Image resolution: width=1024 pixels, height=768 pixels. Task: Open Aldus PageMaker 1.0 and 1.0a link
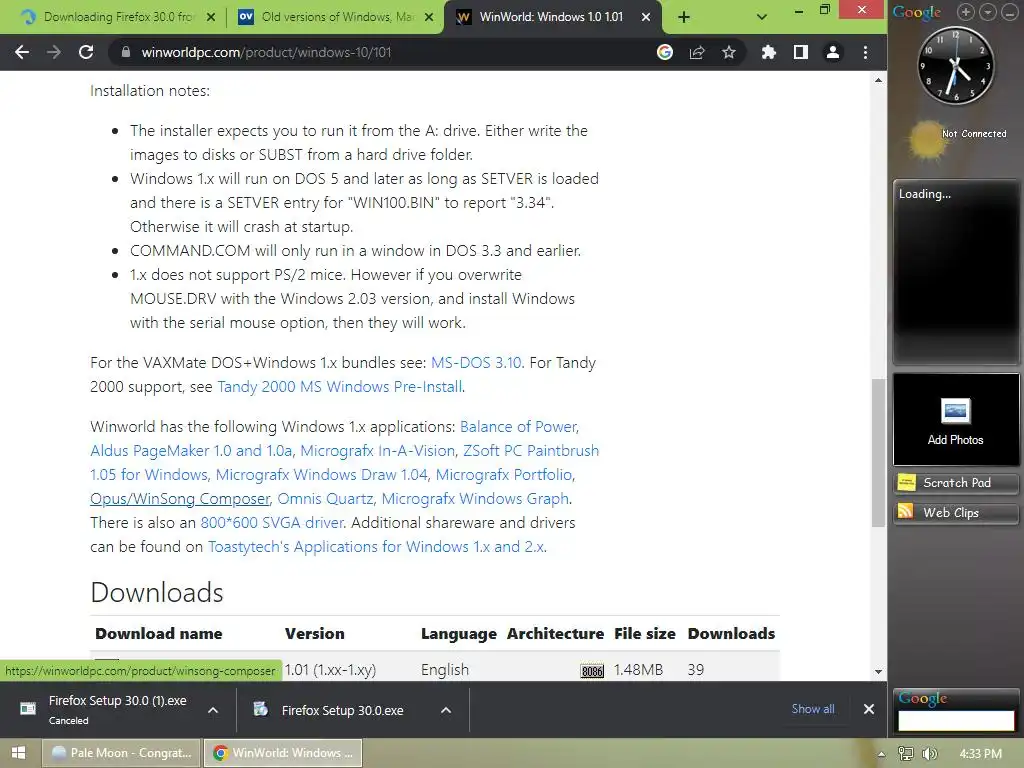tap(191, 451)
